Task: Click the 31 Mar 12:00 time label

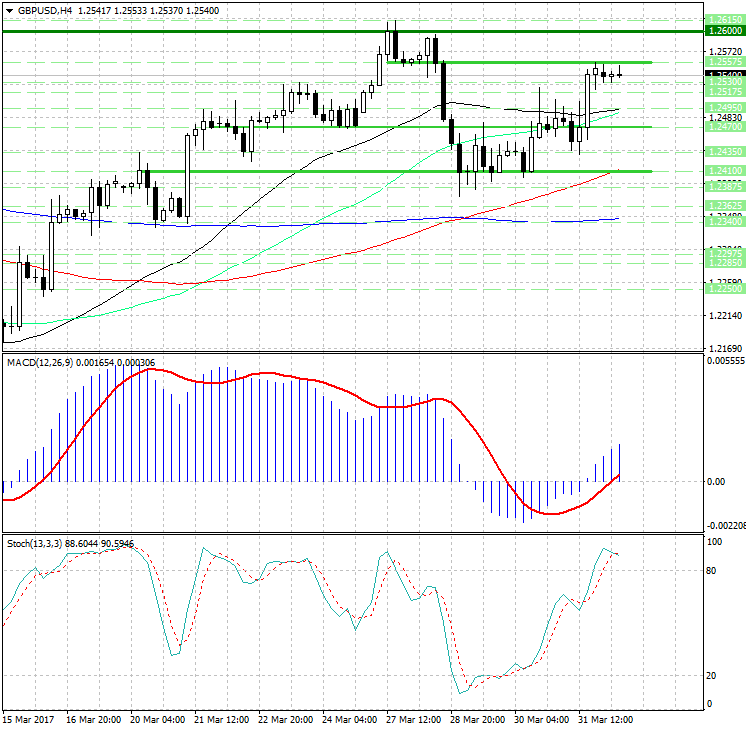Action: (604, 720)
